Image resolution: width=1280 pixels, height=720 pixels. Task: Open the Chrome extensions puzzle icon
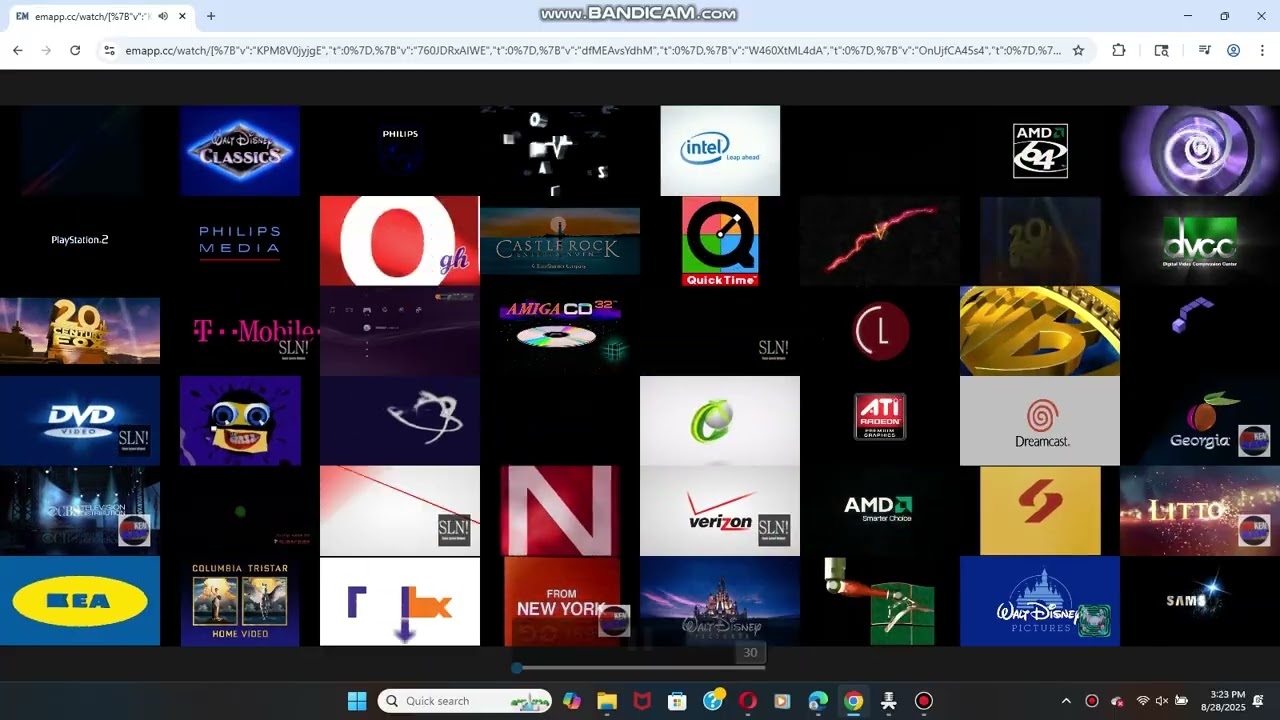1119,50
